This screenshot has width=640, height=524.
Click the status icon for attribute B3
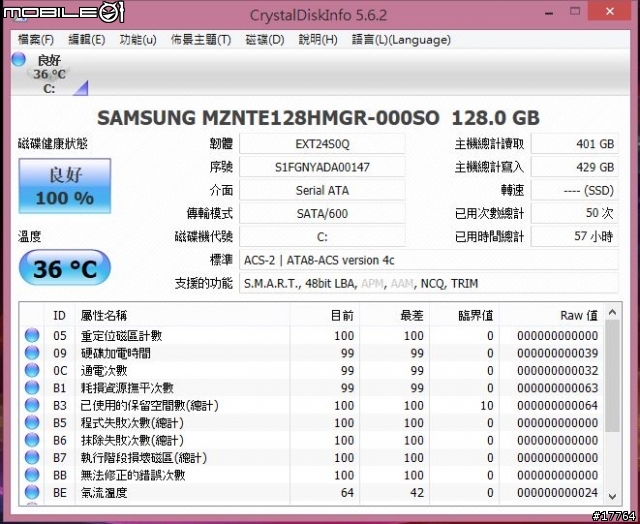32,405
